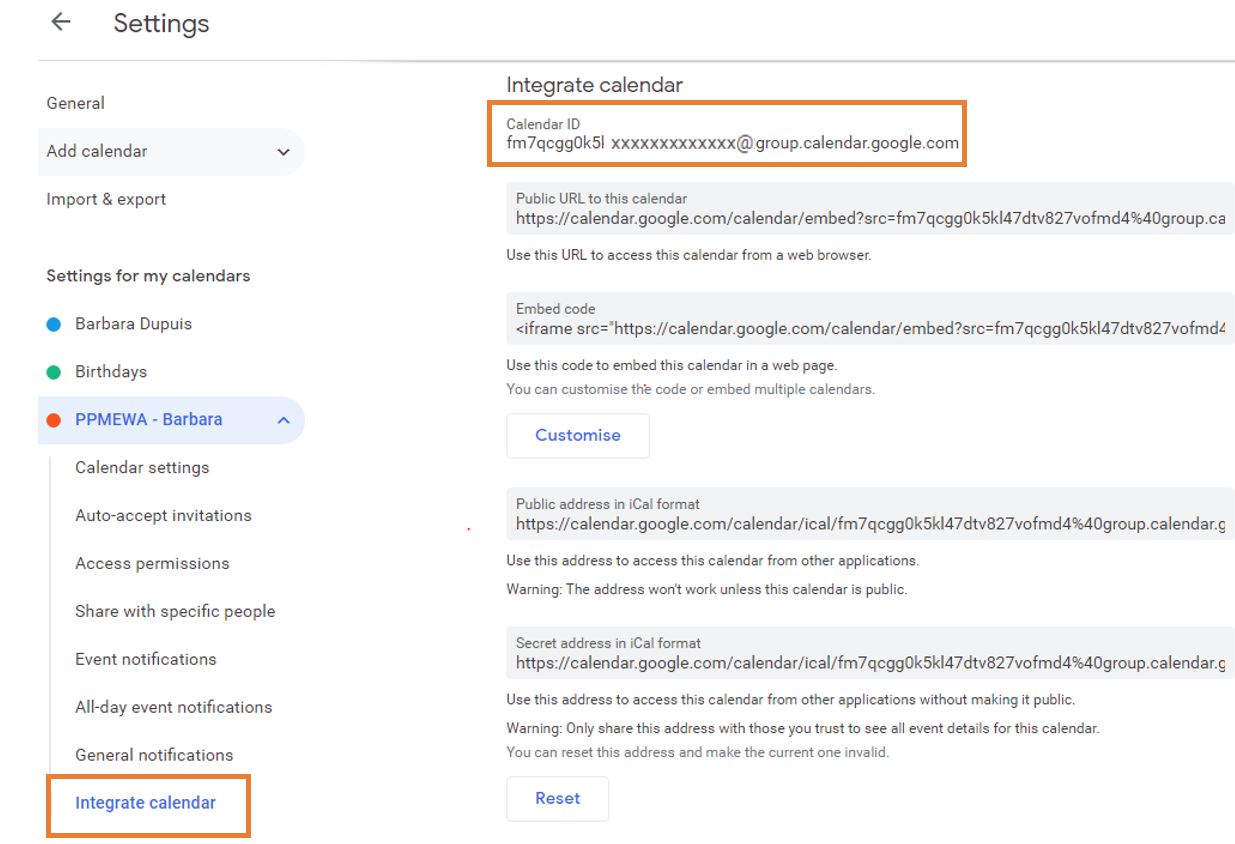Jump to Event notifications section

click(x=146, y=660)
